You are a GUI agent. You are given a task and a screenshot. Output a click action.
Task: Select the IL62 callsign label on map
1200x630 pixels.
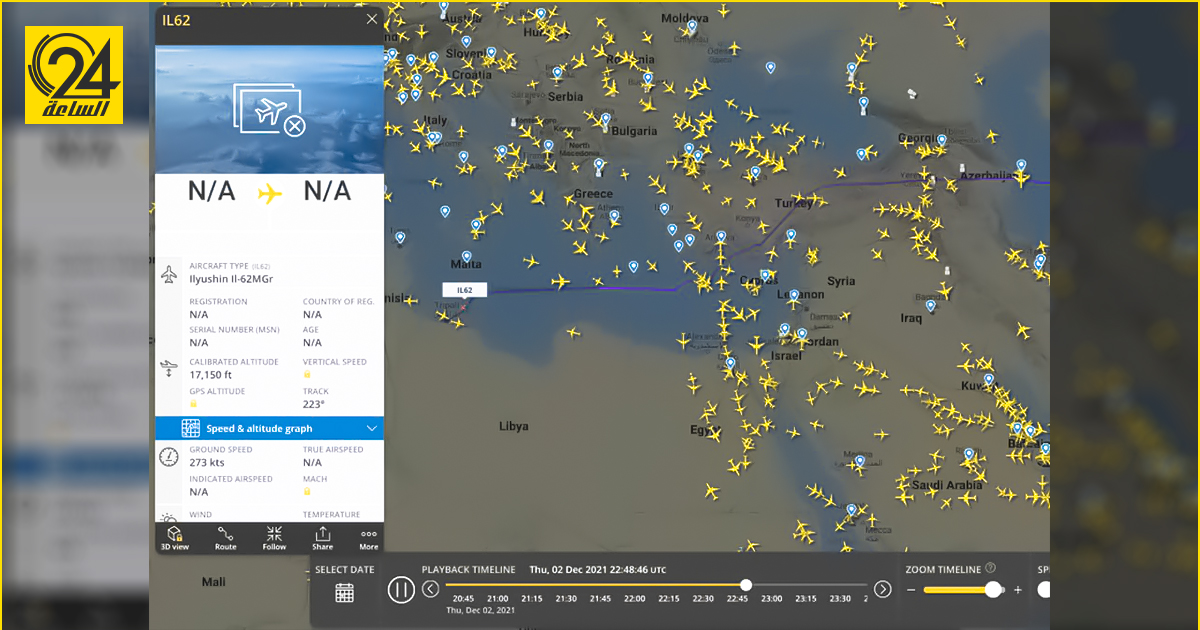[x=465, y=290]
